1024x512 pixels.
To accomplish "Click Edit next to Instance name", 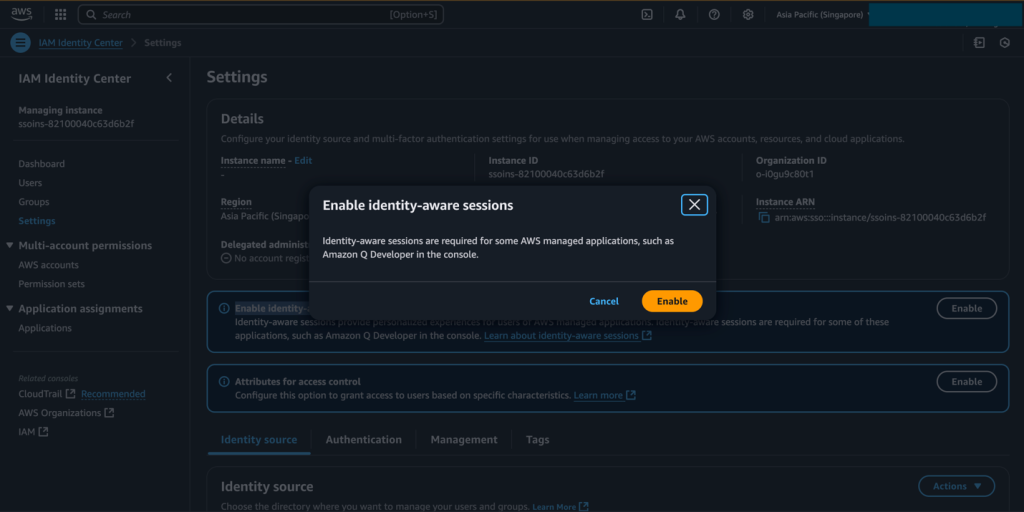I will [x=303, y=160].
